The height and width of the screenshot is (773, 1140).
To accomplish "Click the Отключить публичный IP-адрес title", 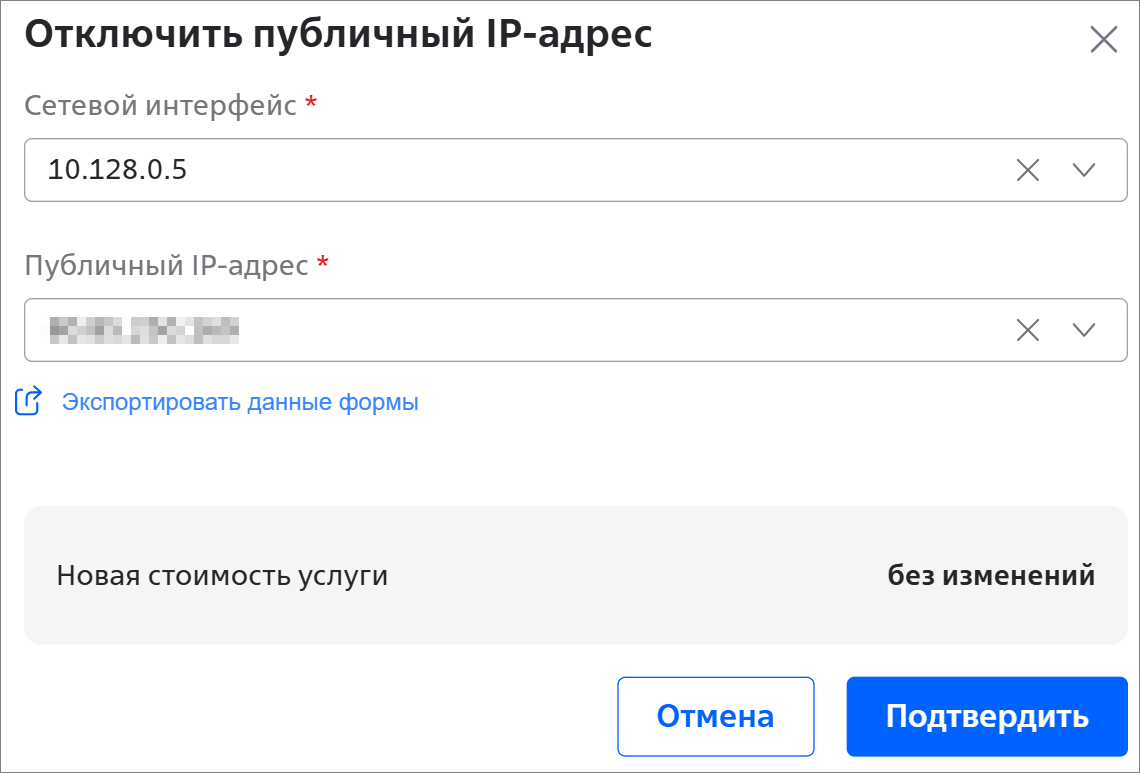I will click(338, 34).
